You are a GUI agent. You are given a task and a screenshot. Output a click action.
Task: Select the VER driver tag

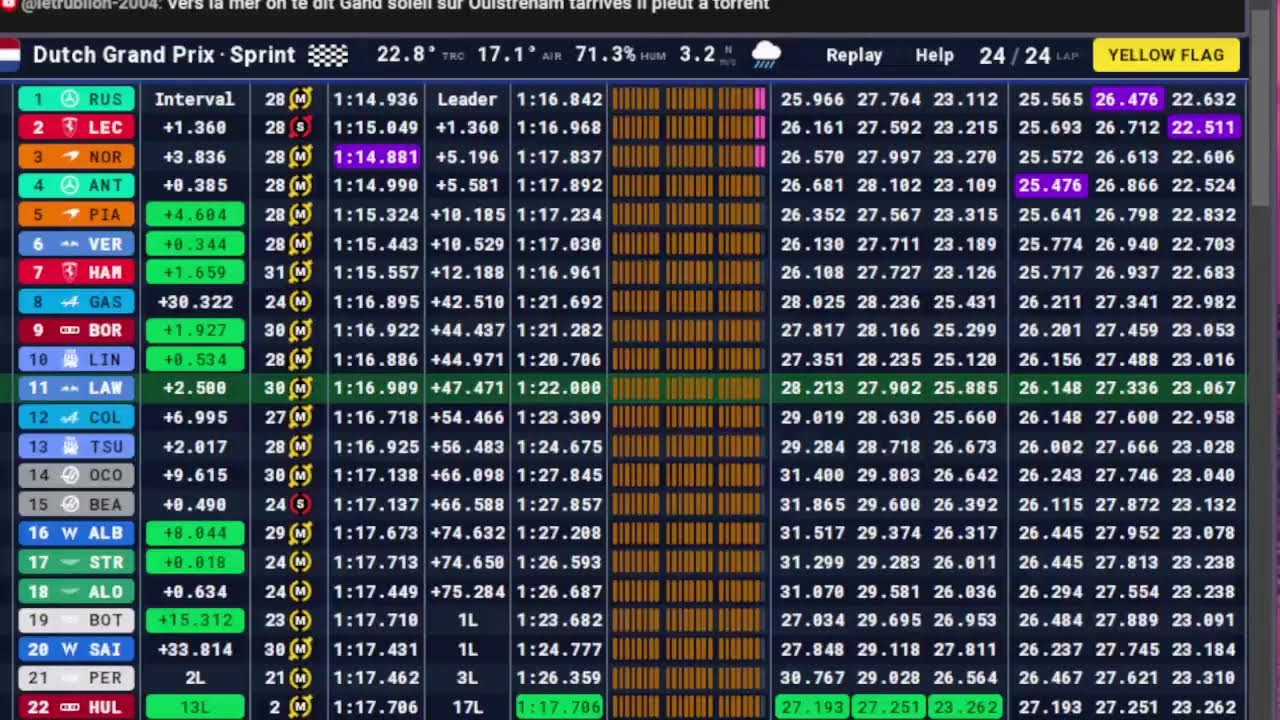pyautogui.click(x=77, y=244)
